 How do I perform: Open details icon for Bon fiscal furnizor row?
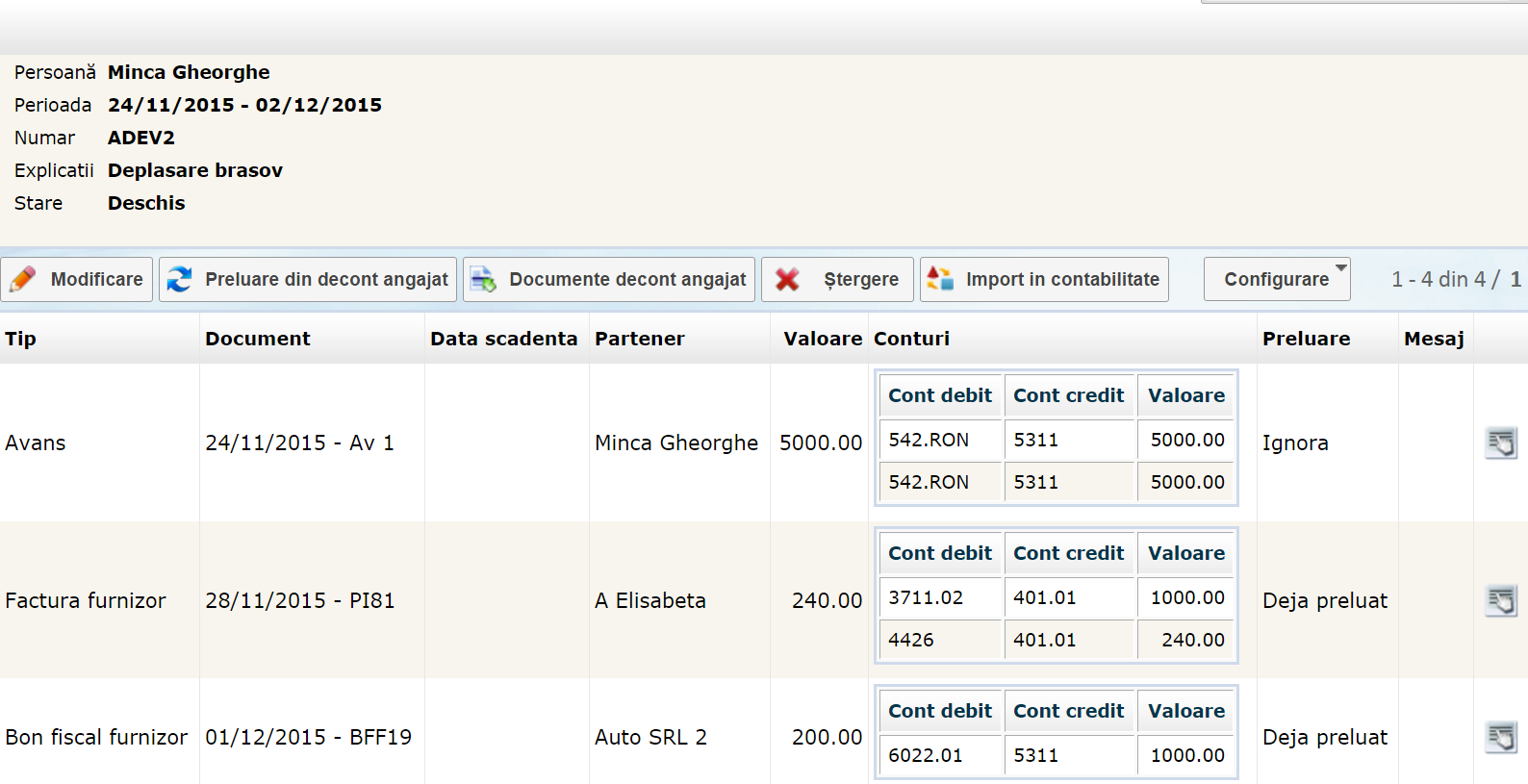pyautogui.click(x=1500, y=737)
